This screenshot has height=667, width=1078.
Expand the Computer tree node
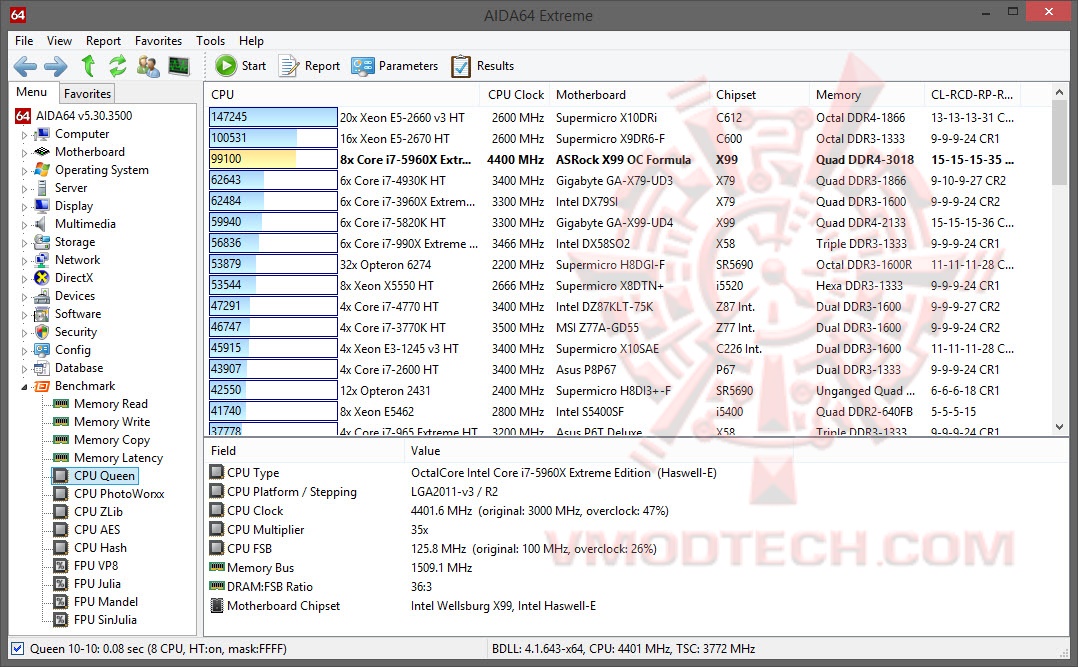tap(25, 135)
